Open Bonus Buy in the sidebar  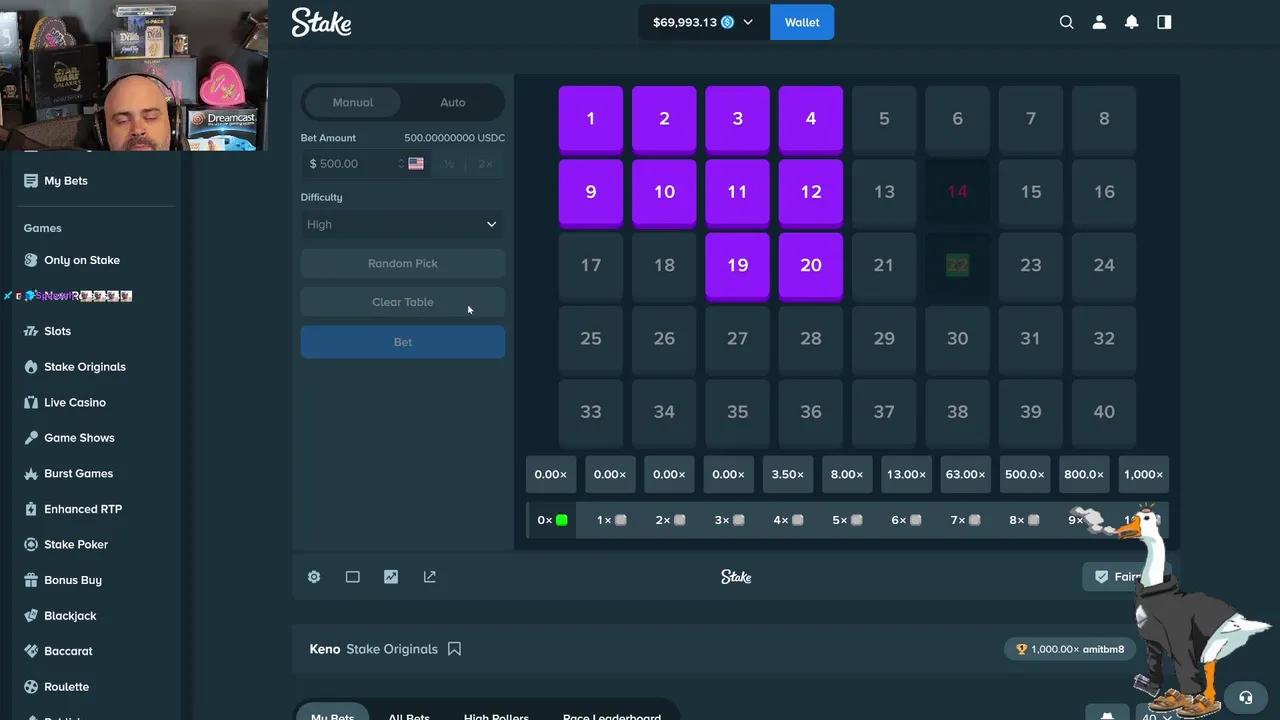pos(73,580)
